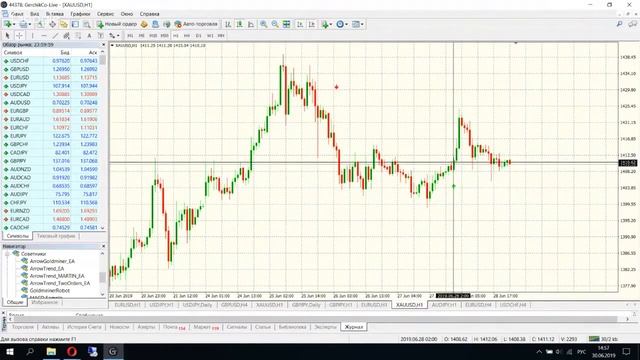Launch MetaEditor from the toolbar
This screenshot has height=360, width=640.
coord(144,24)
